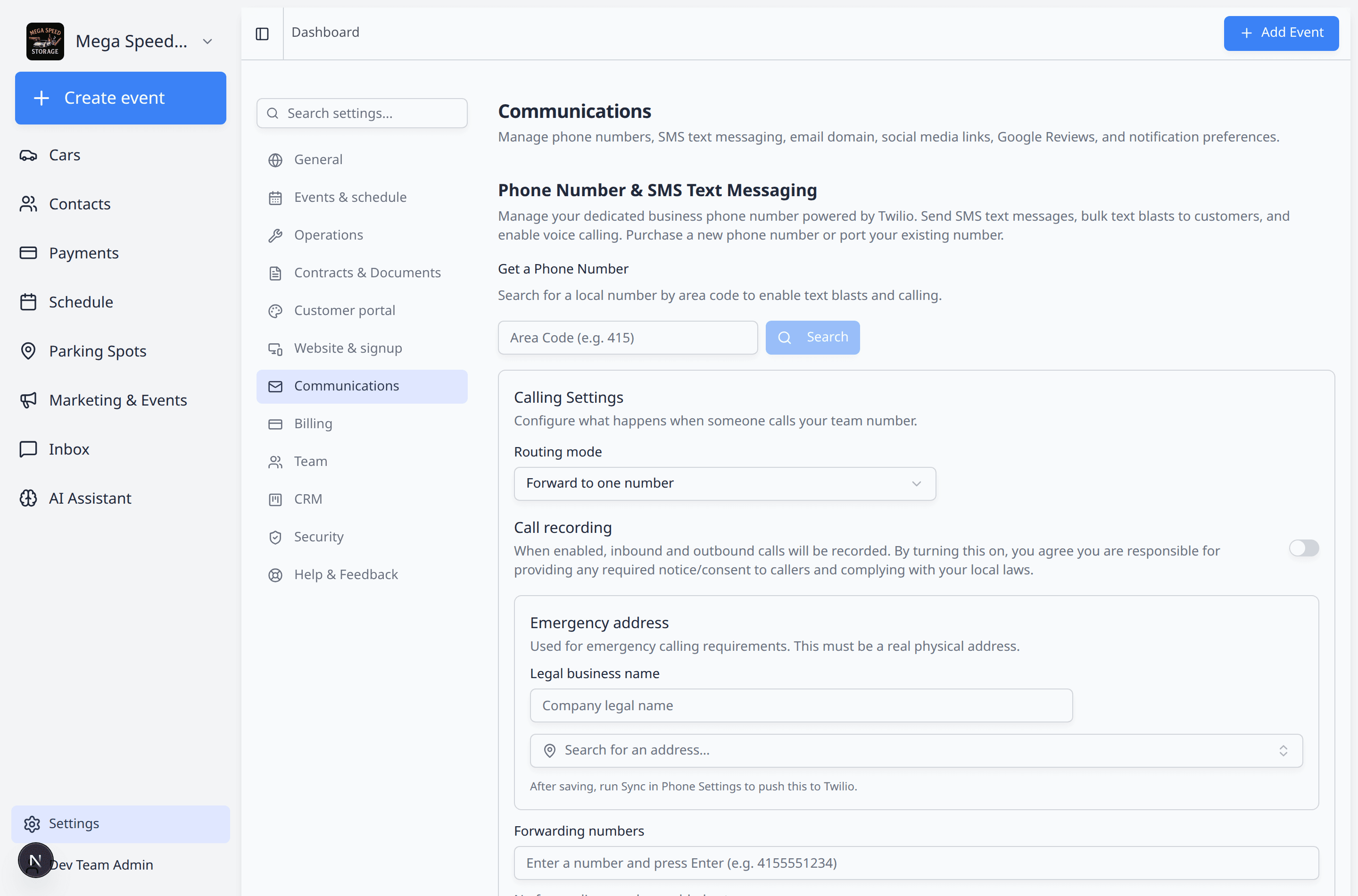Select the Team settings tab
1358x896 pixels.
click(362, 462)
